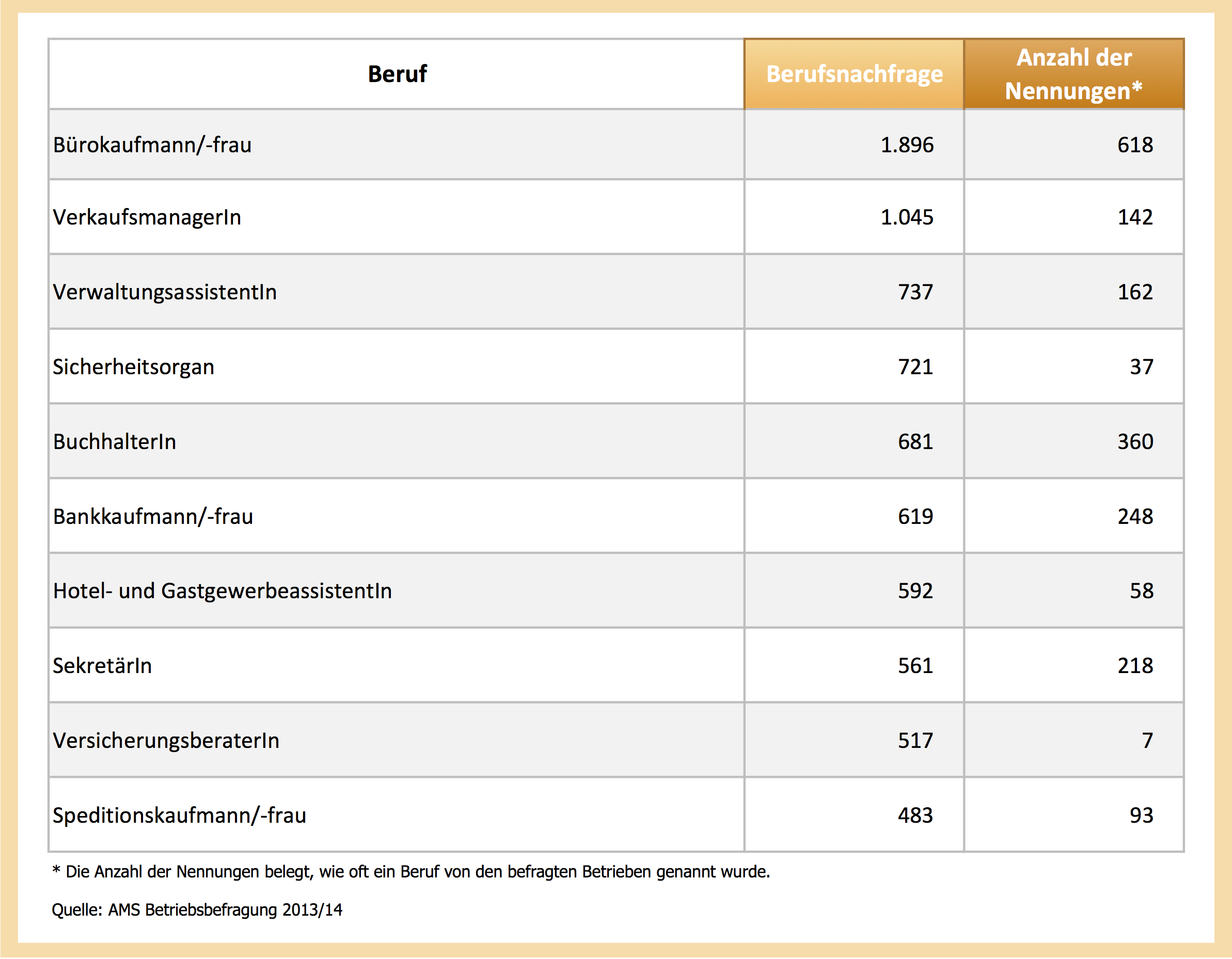Select the VersicherungsberaterIn cell
Image resolution: width=1232 pixels, height=959 pixels.
click(166, 741)
